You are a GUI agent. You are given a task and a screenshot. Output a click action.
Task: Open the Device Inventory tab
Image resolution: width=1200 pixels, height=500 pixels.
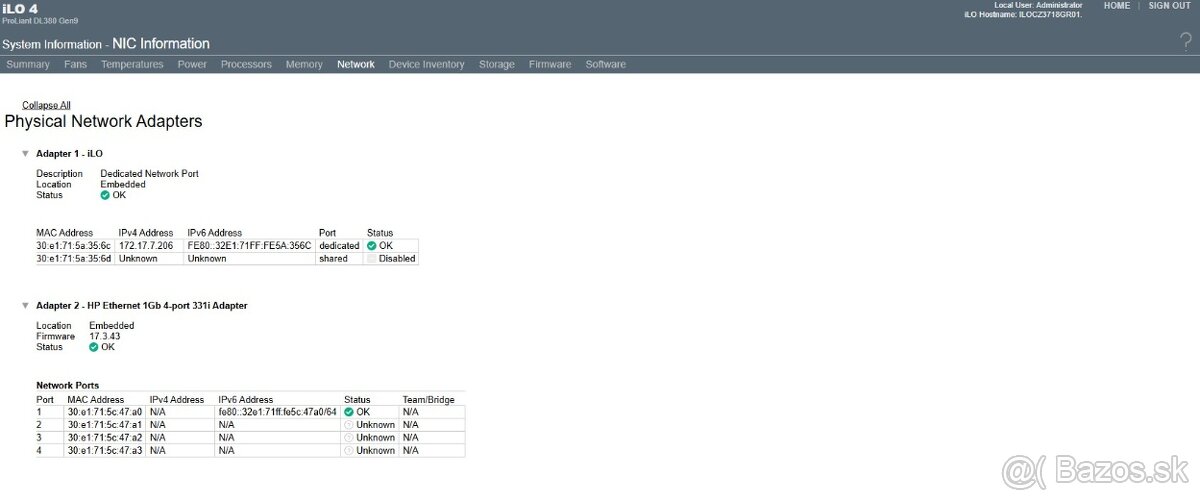tap(426, 64)
